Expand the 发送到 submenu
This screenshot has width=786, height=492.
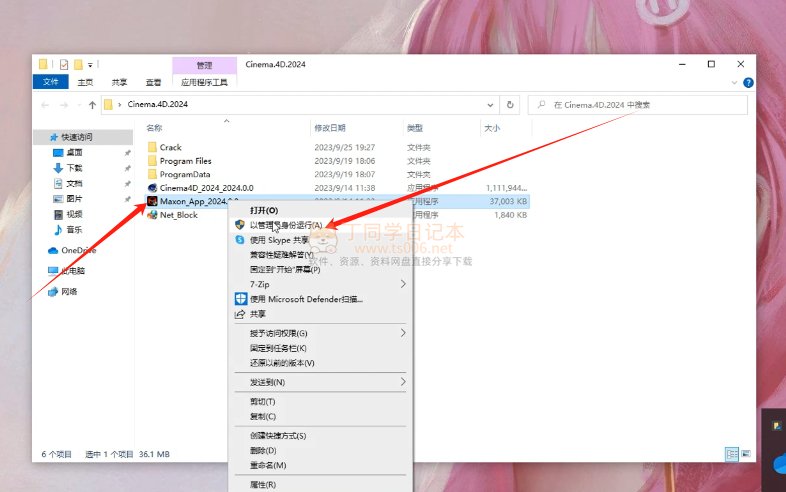click(x=403, y=382)
